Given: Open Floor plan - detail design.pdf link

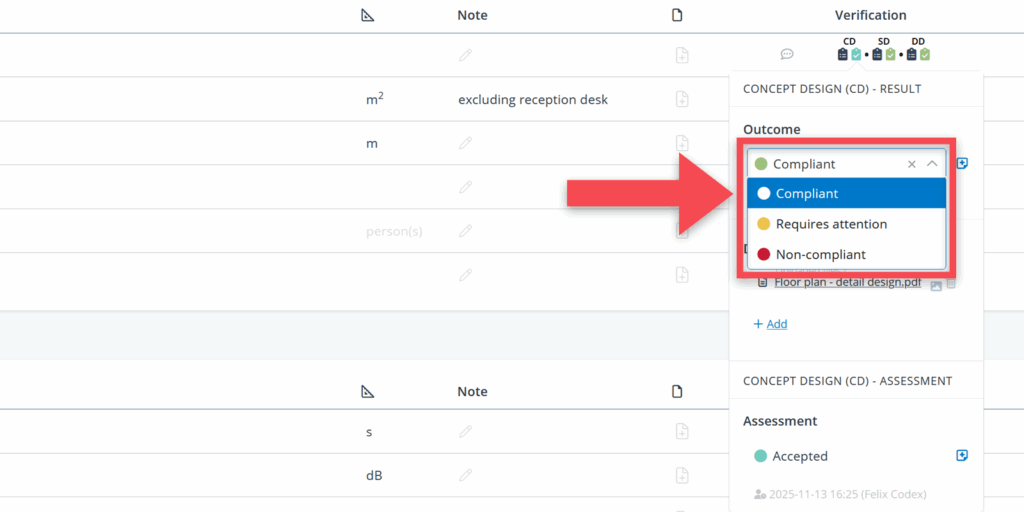Looking at the screenshot, I should (x=847, y=283).
